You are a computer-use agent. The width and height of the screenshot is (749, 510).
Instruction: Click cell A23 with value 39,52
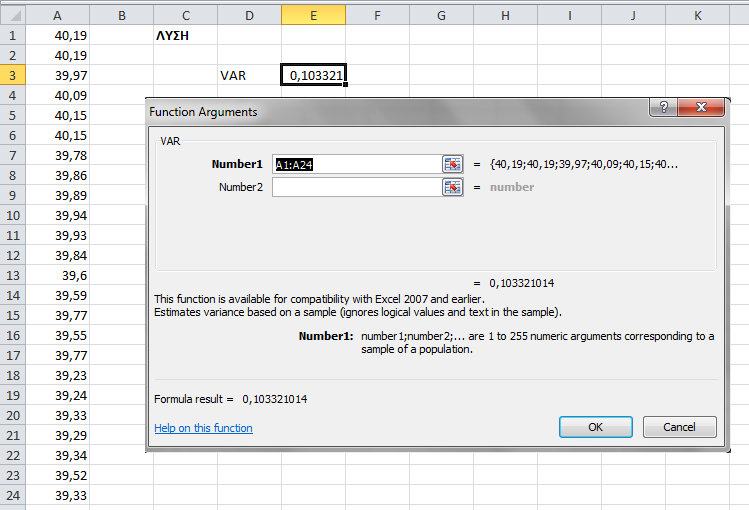(x=57, y=475)
